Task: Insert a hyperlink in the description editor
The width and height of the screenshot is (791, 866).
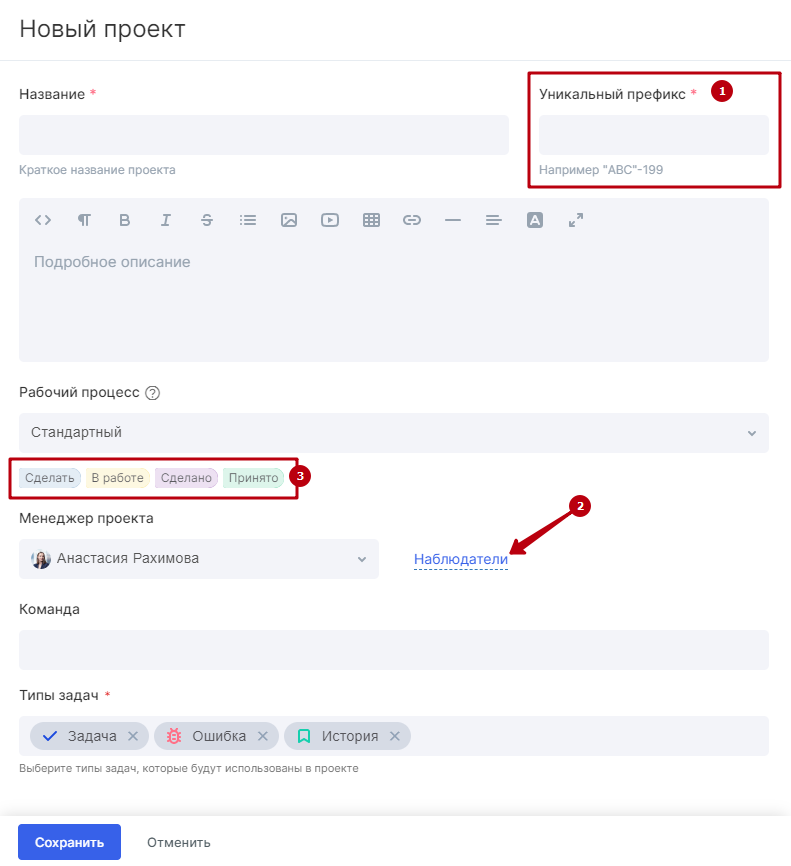Action: pos(412,220)
